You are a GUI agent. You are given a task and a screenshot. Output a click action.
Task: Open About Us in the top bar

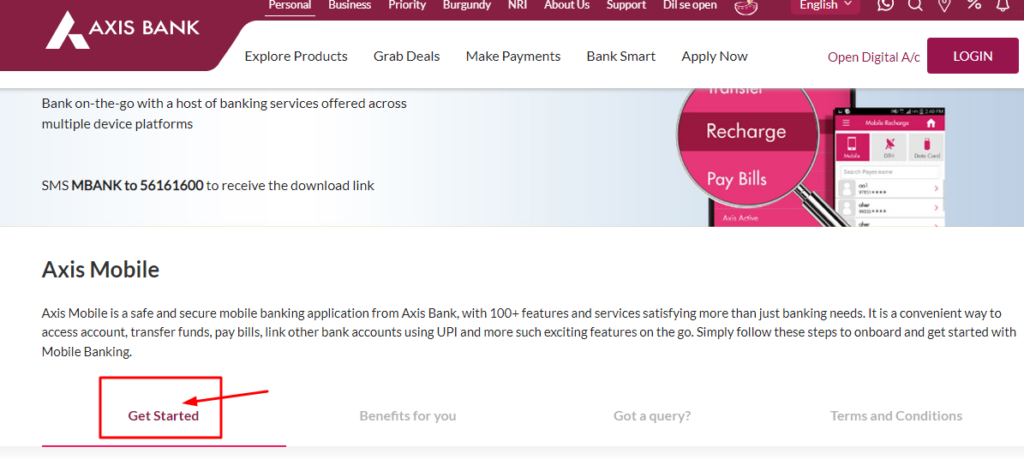[567, 5]
